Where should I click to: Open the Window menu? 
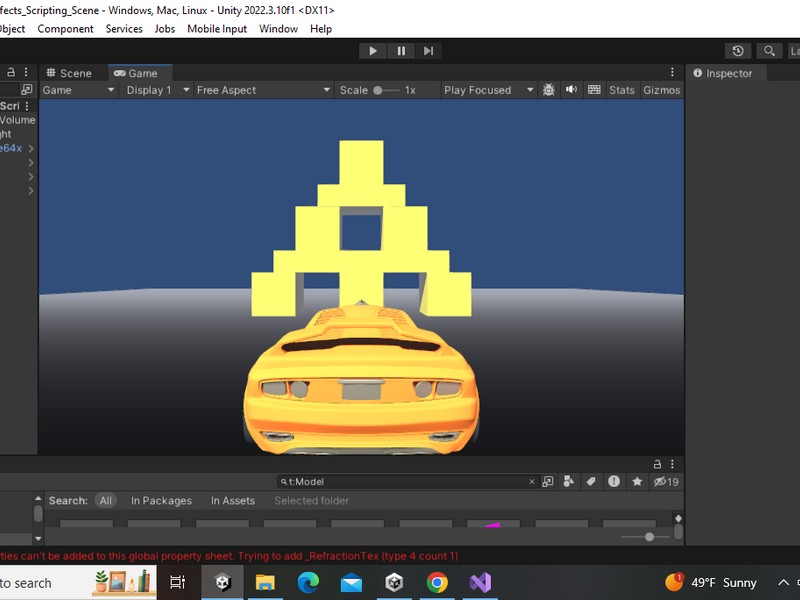[278, 28]
